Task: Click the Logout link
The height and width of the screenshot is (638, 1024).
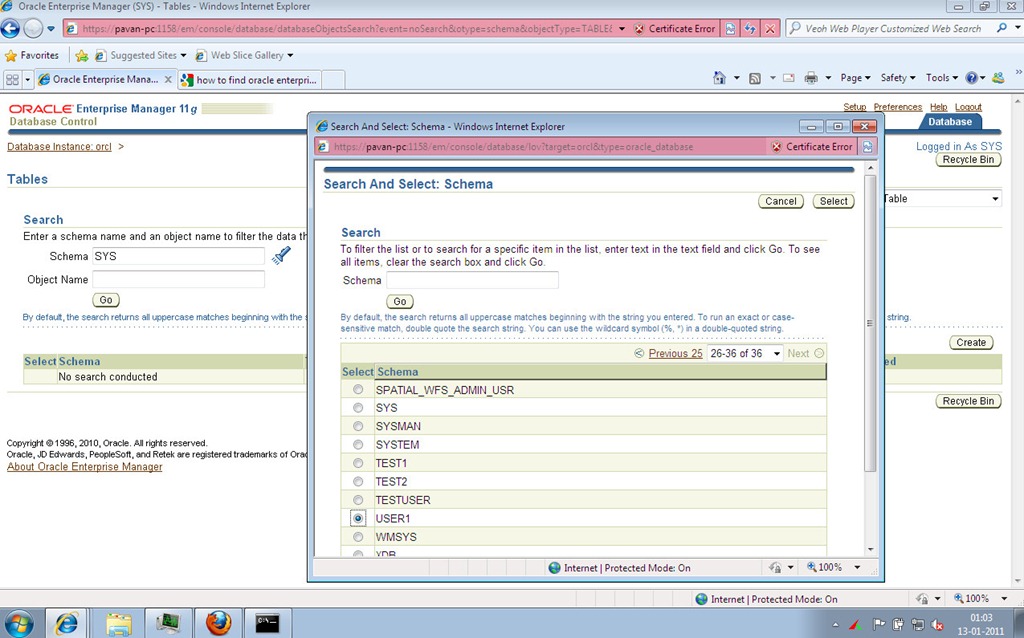Action: pyautogui.click(x=968, y=107)
